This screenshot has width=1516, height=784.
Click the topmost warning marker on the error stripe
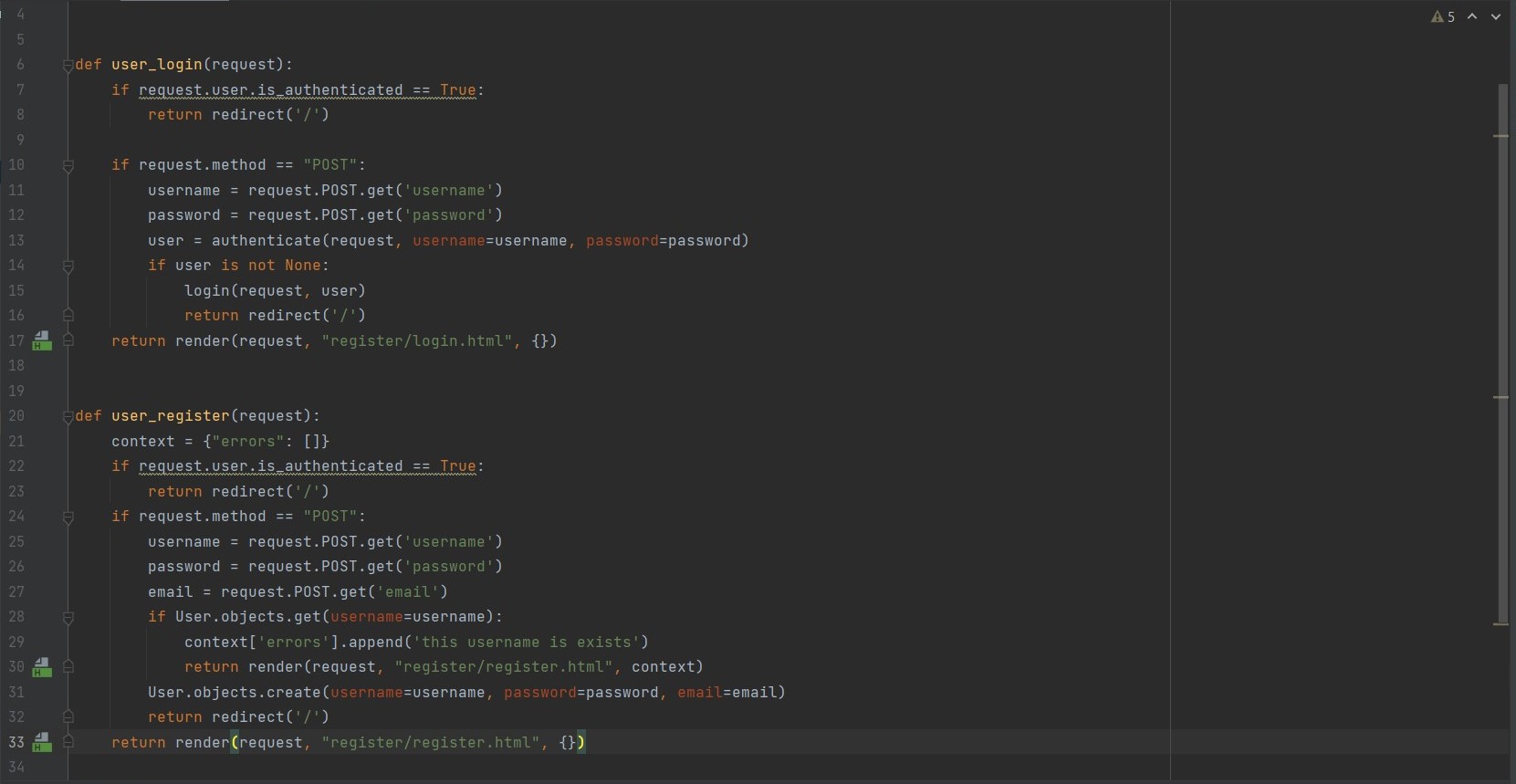click(x=1500, y=136)
